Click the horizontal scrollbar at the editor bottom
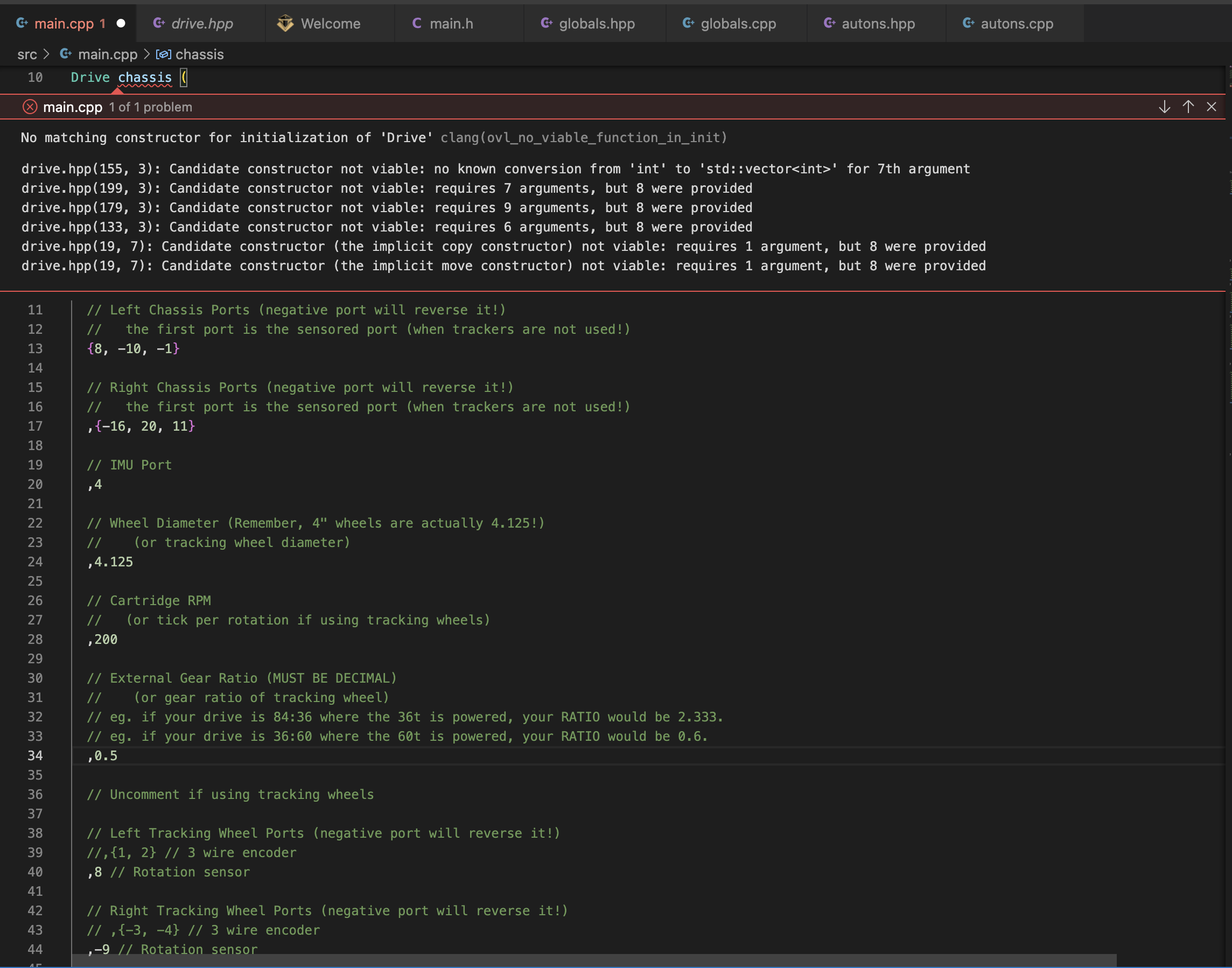The width and height of the screenshot is (1232, 968). point(594,960)
